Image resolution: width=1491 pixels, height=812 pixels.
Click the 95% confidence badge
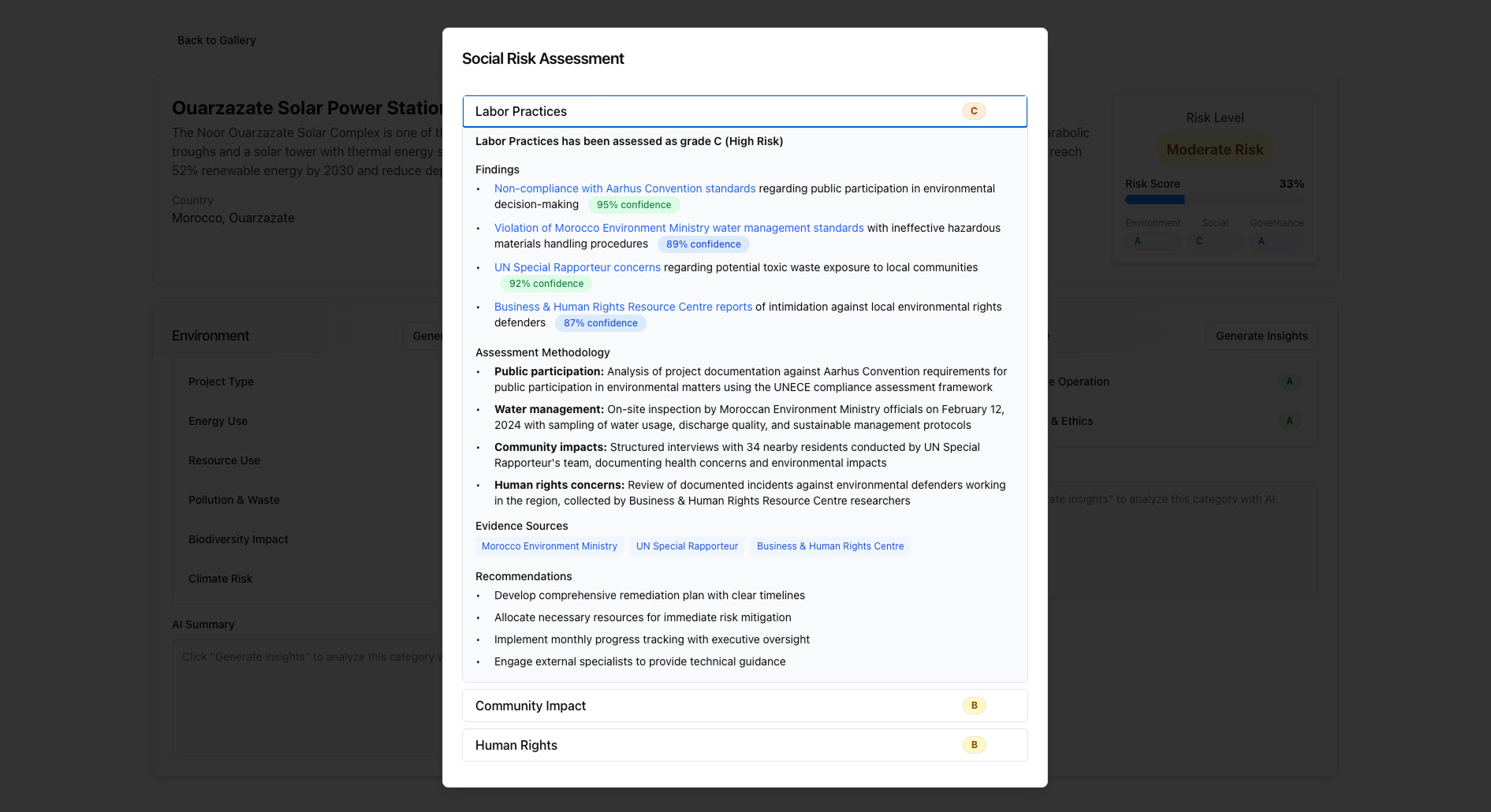(x=633, y=205)
